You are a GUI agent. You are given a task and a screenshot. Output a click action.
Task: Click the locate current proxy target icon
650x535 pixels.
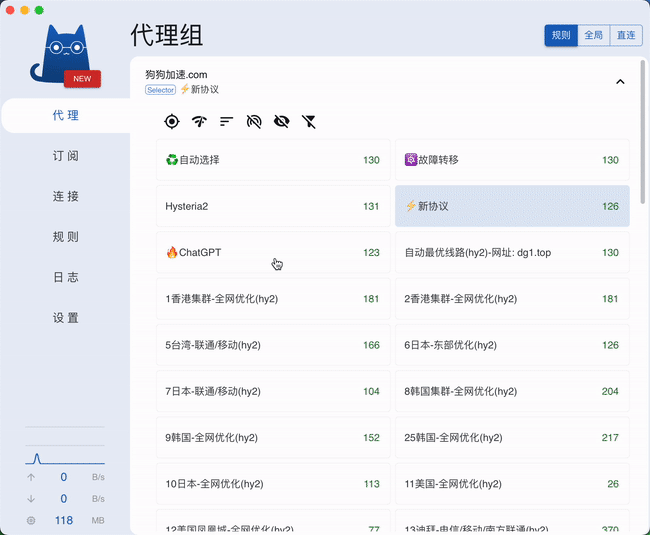[x=172, y=122]
